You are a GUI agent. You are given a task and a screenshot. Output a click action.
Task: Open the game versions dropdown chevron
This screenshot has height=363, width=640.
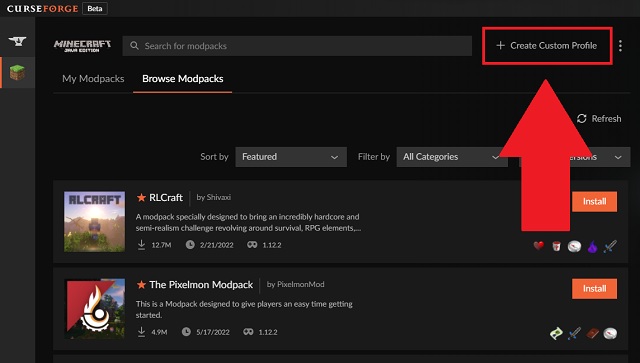[x=618, y=157]
